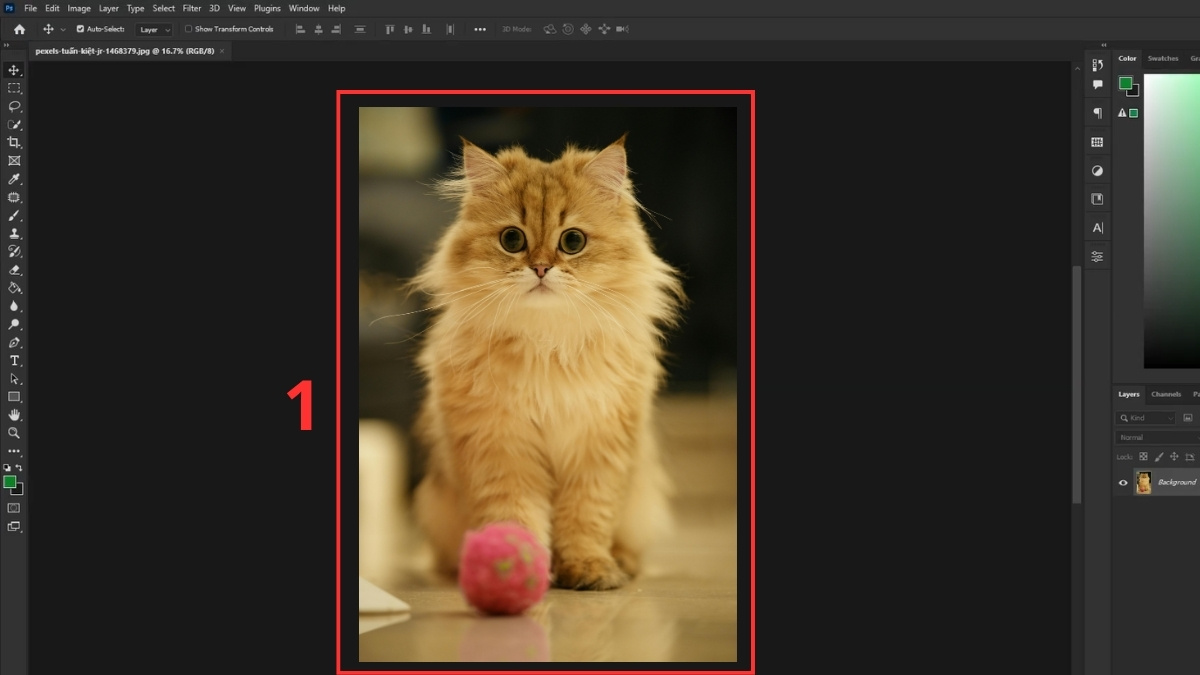Toggle lock position in Layers panel
Image resolution: width=1200 pixels, height=675 pixels.
[1175, 456]
